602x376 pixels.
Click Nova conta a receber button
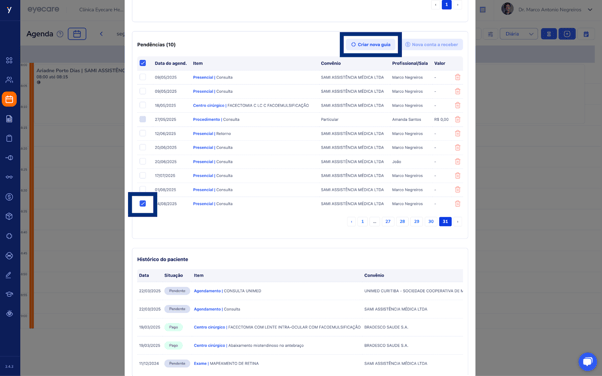pyautogui.click(x=433, y=45)
